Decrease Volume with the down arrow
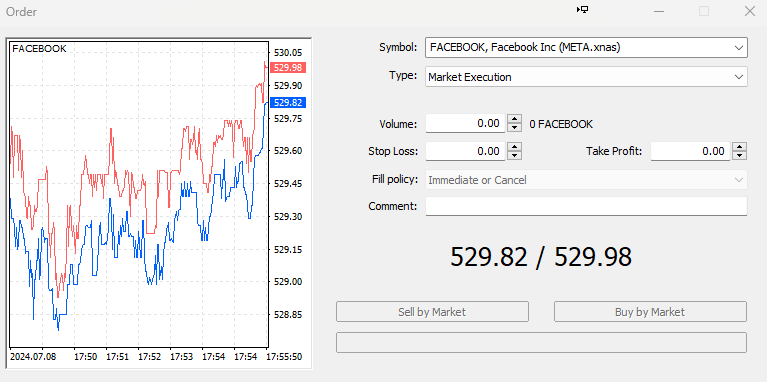The image size is (767, 382). [x=514, y=128]
